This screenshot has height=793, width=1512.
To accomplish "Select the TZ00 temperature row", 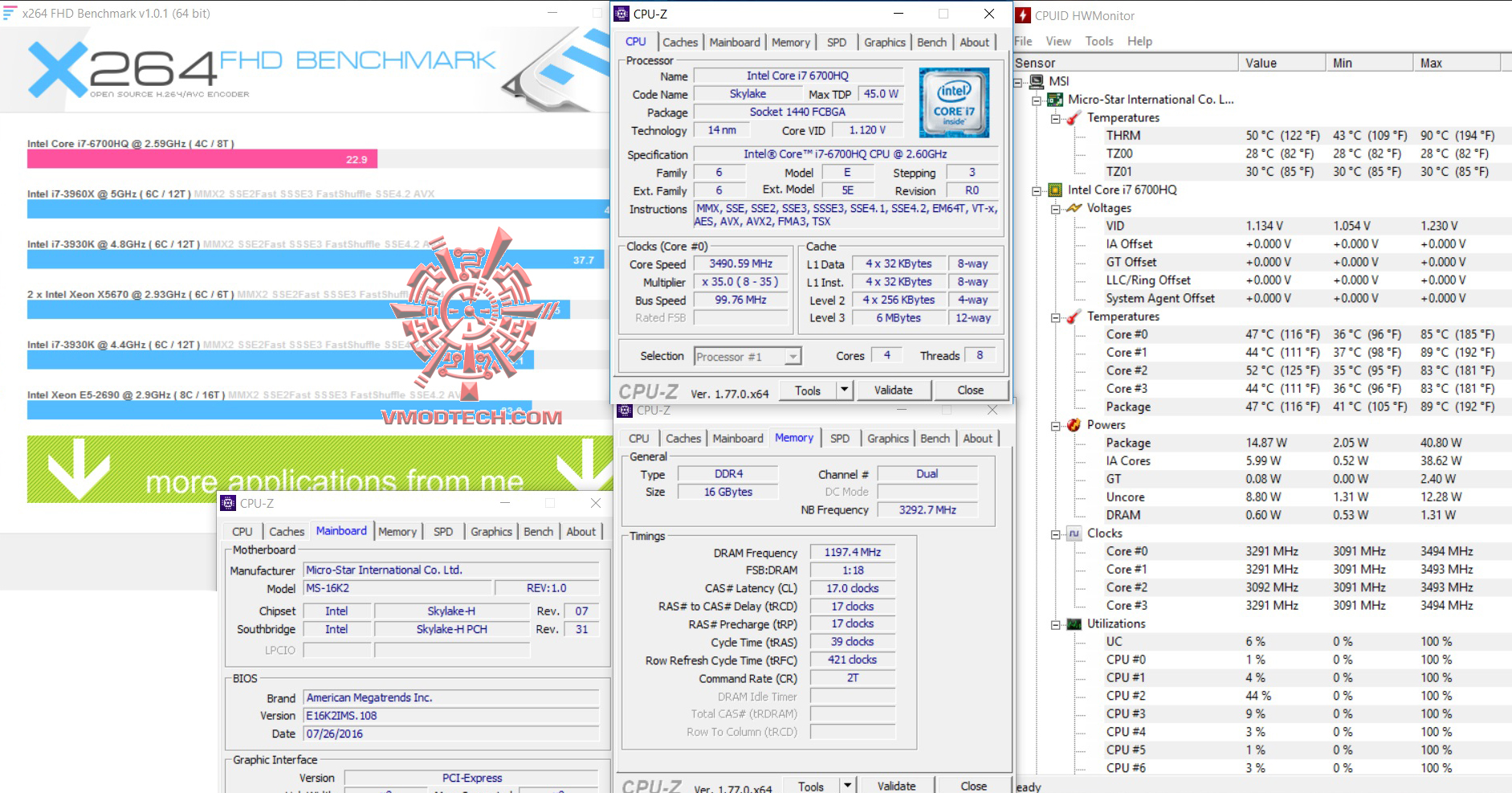I will (x=1301, y=154).
